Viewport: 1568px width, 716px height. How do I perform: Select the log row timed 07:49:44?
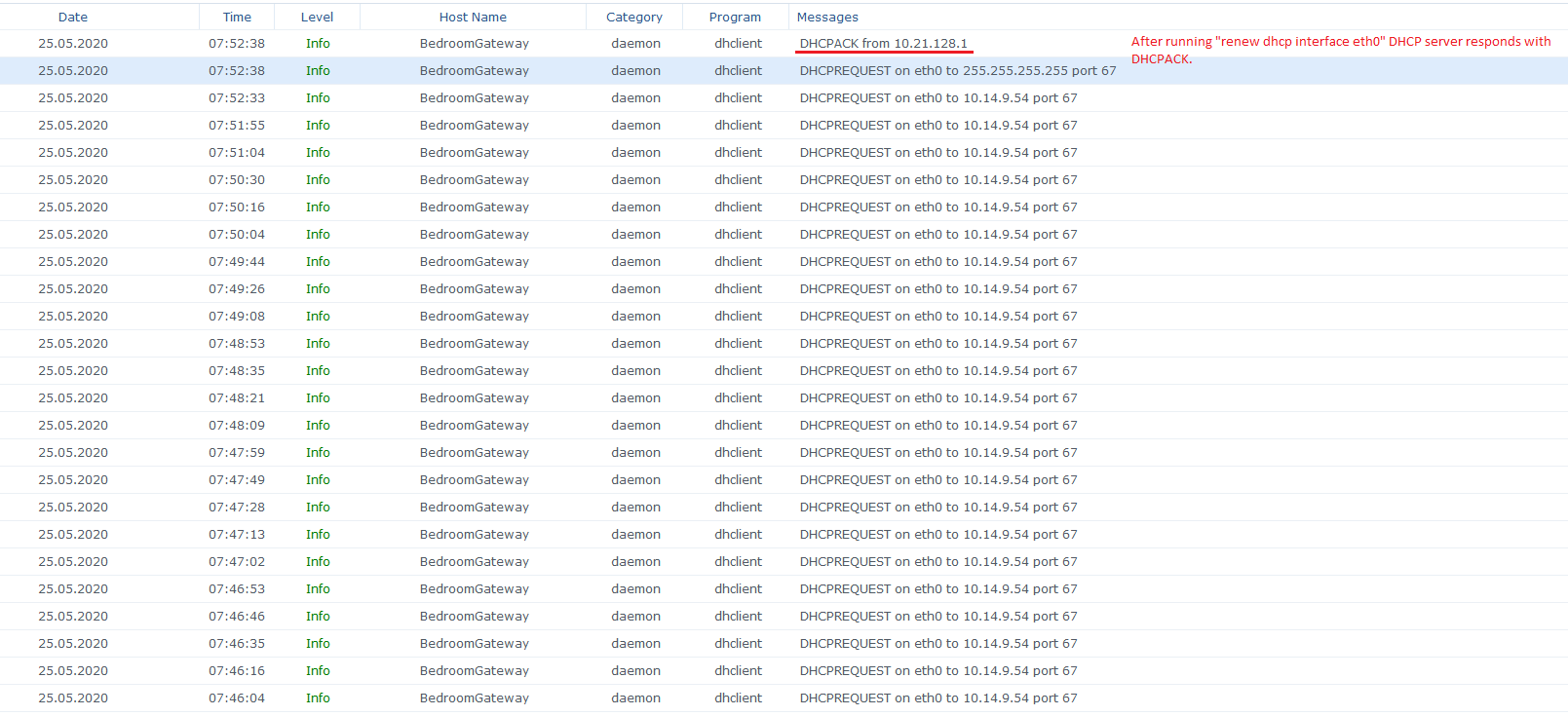coord(784,261)
